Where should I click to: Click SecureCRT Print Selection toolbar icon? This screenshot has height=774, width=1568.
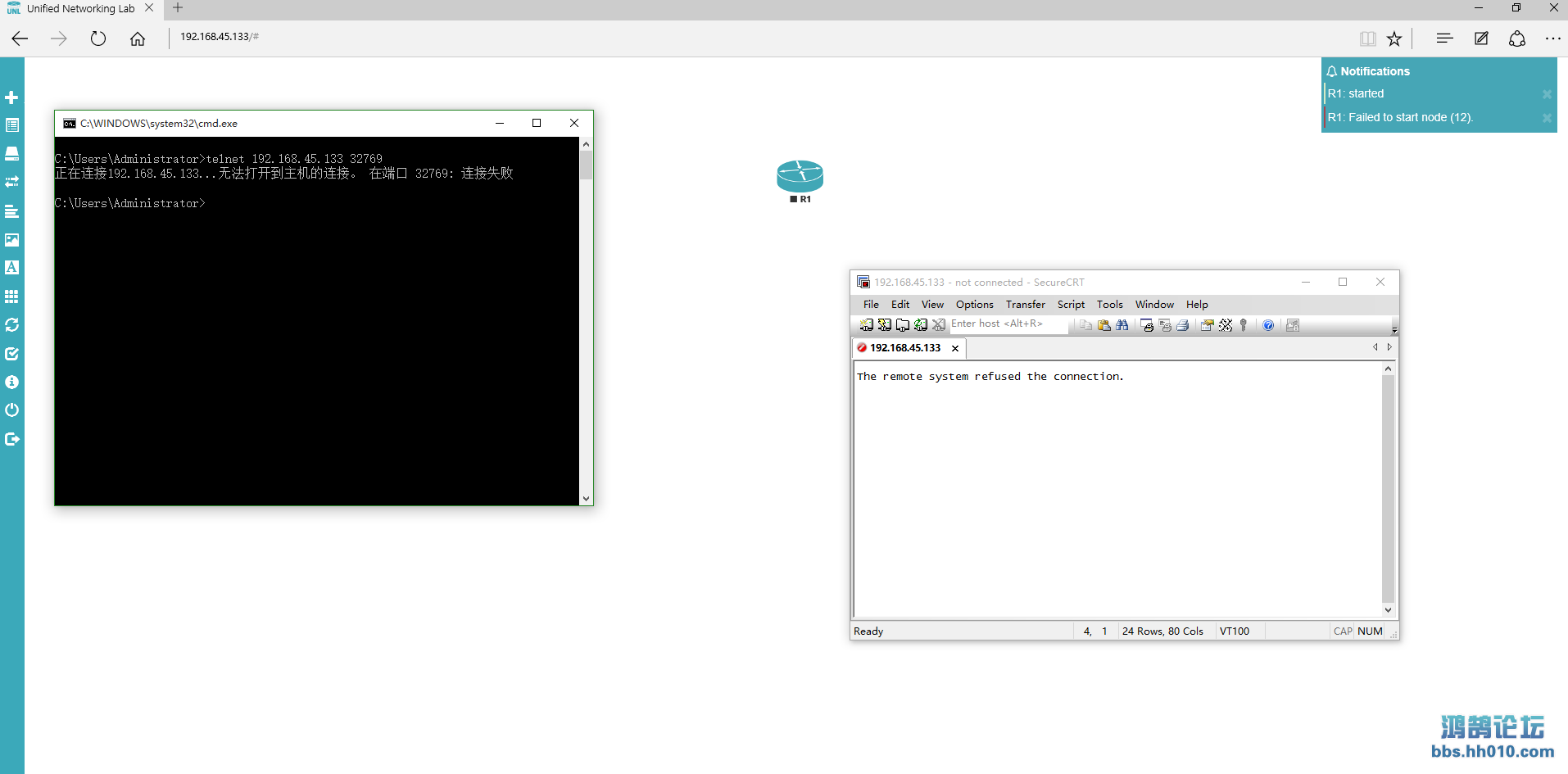coord(1165,325)
